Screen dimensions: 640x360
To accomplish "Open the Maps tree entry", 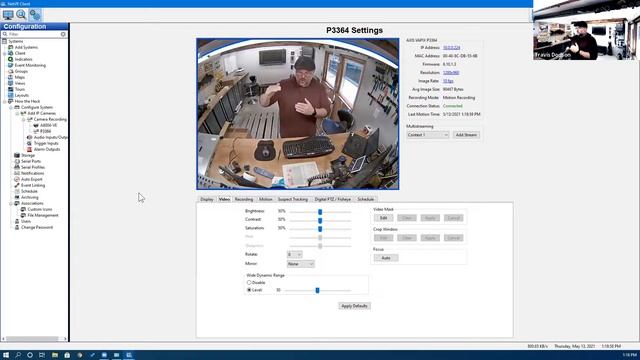I will [x=20, y=77].
